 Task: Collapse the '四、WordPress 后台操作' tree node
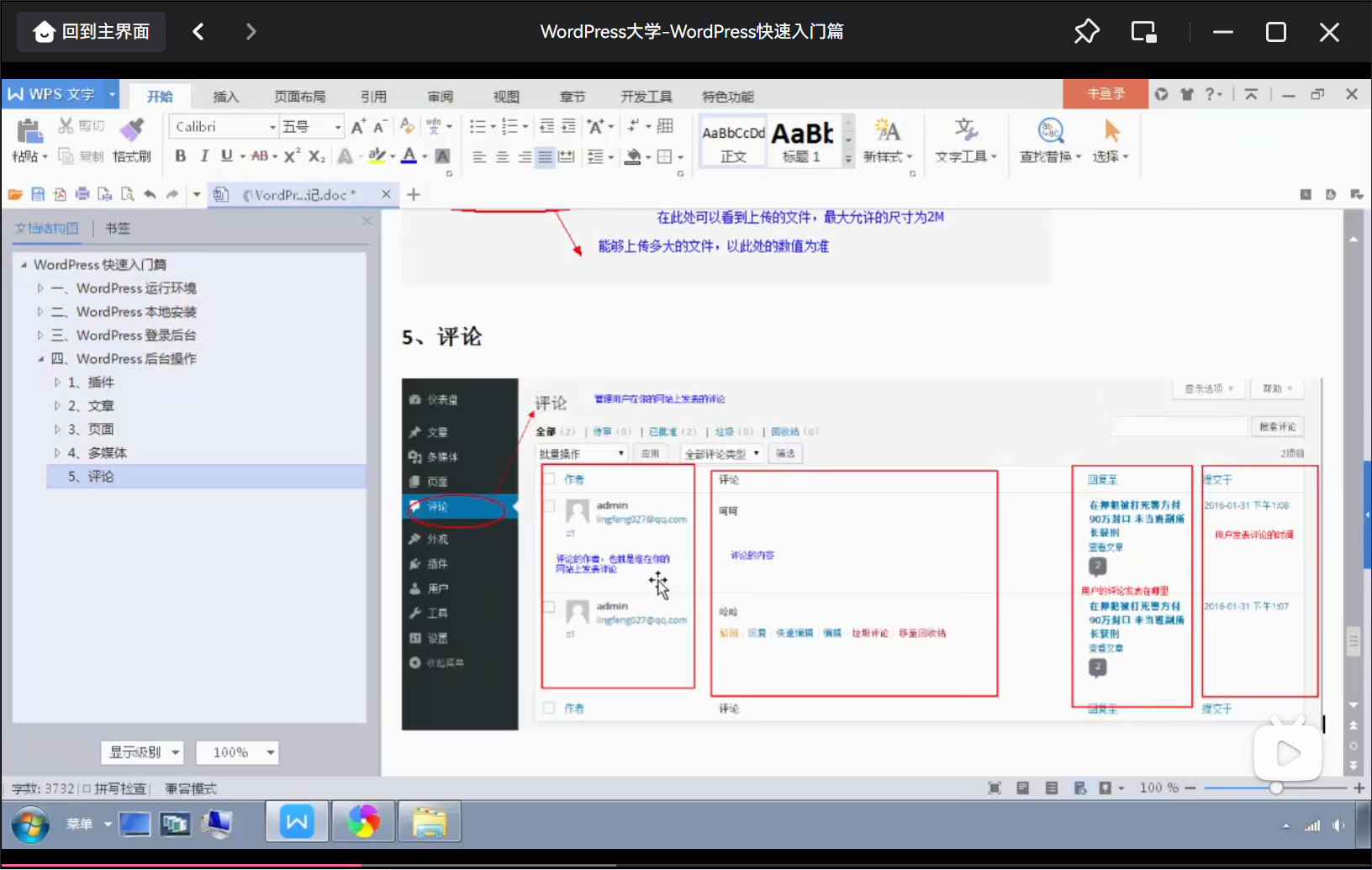40,359
